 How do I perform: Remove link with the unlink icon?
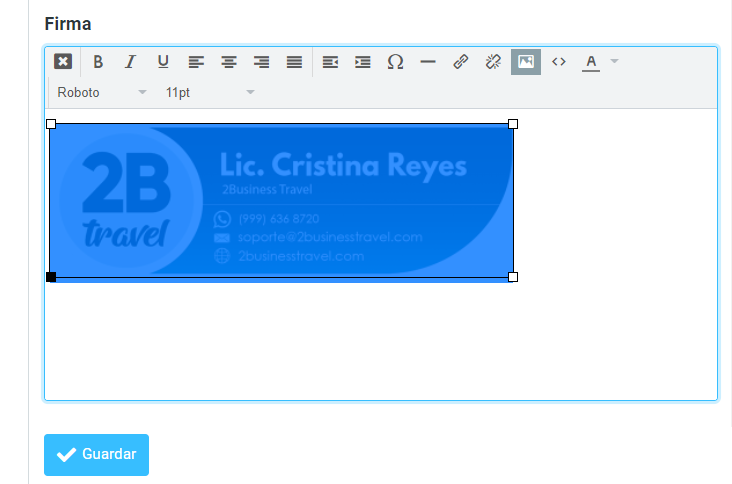[x=493, y=62]
